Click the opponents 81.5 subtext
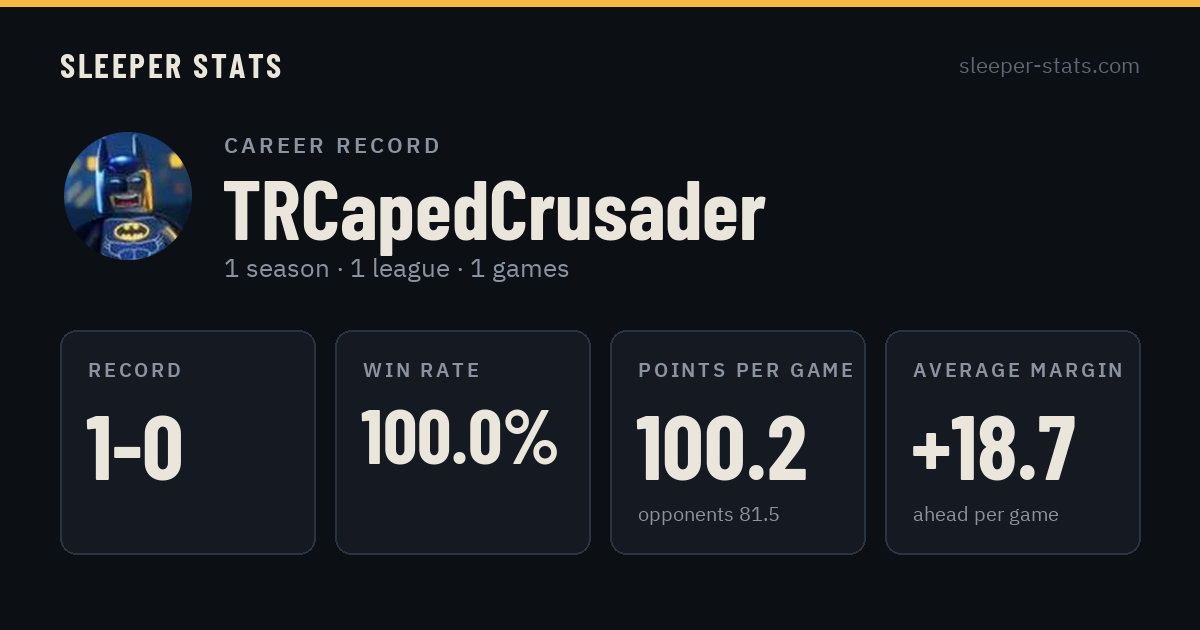Image resolution: width=1200 pixels, height=630 pixels. [x=708, y=515]
